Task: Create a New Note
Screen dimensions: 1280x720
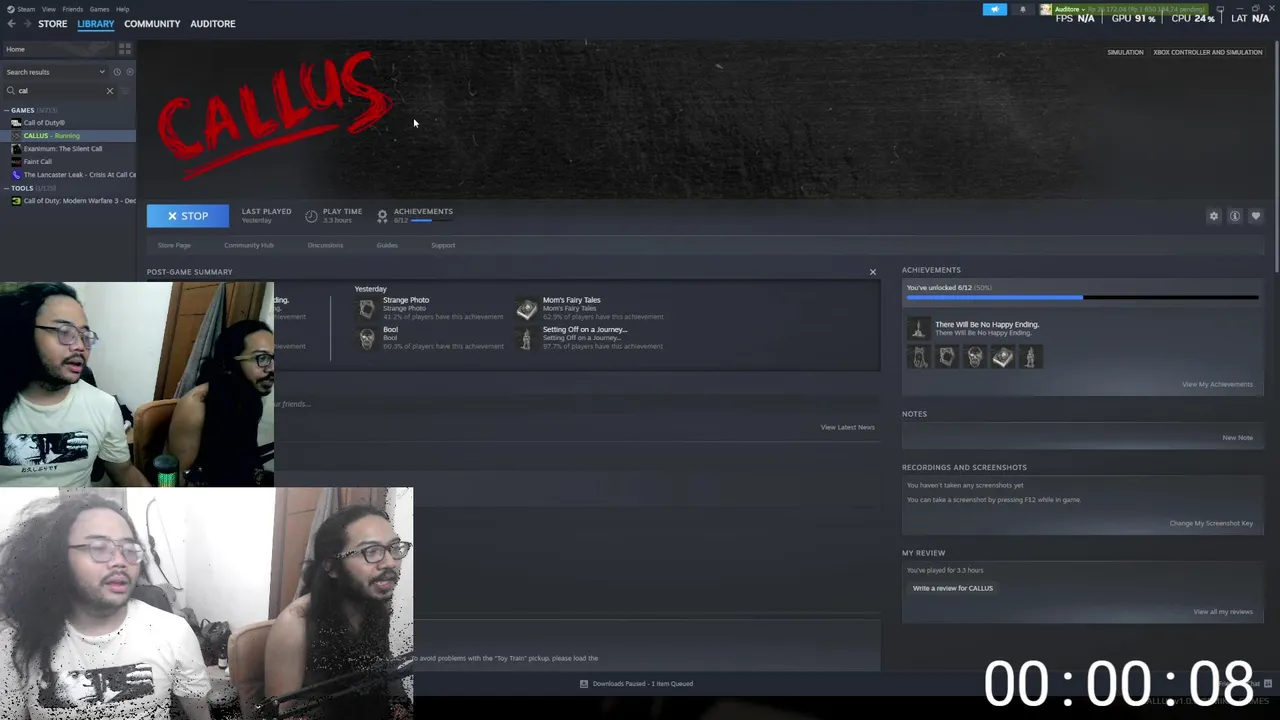Action: click(1237, 437)
